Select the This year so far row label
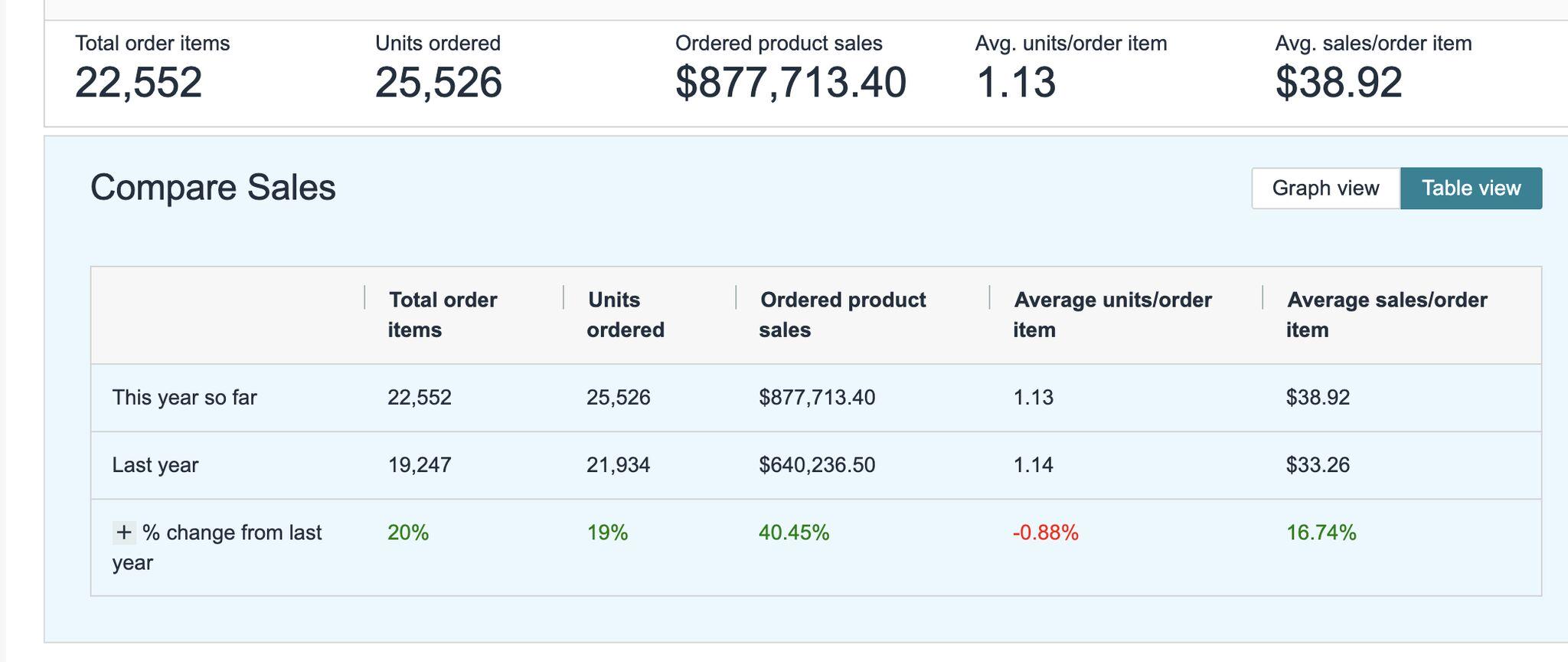The width and height of the screenshot is (1568, 662). click(x=185, y=398)
